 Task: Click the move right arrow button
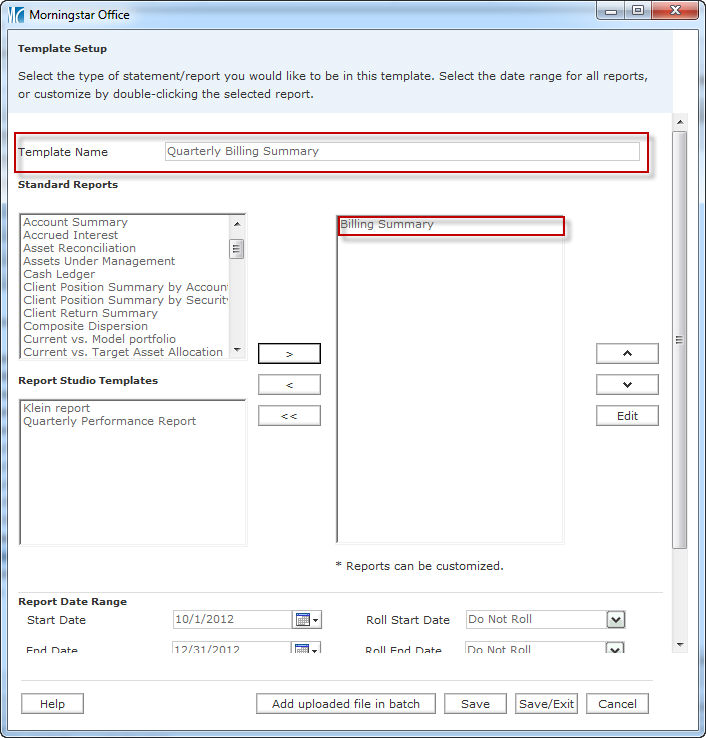pos(289,354)
